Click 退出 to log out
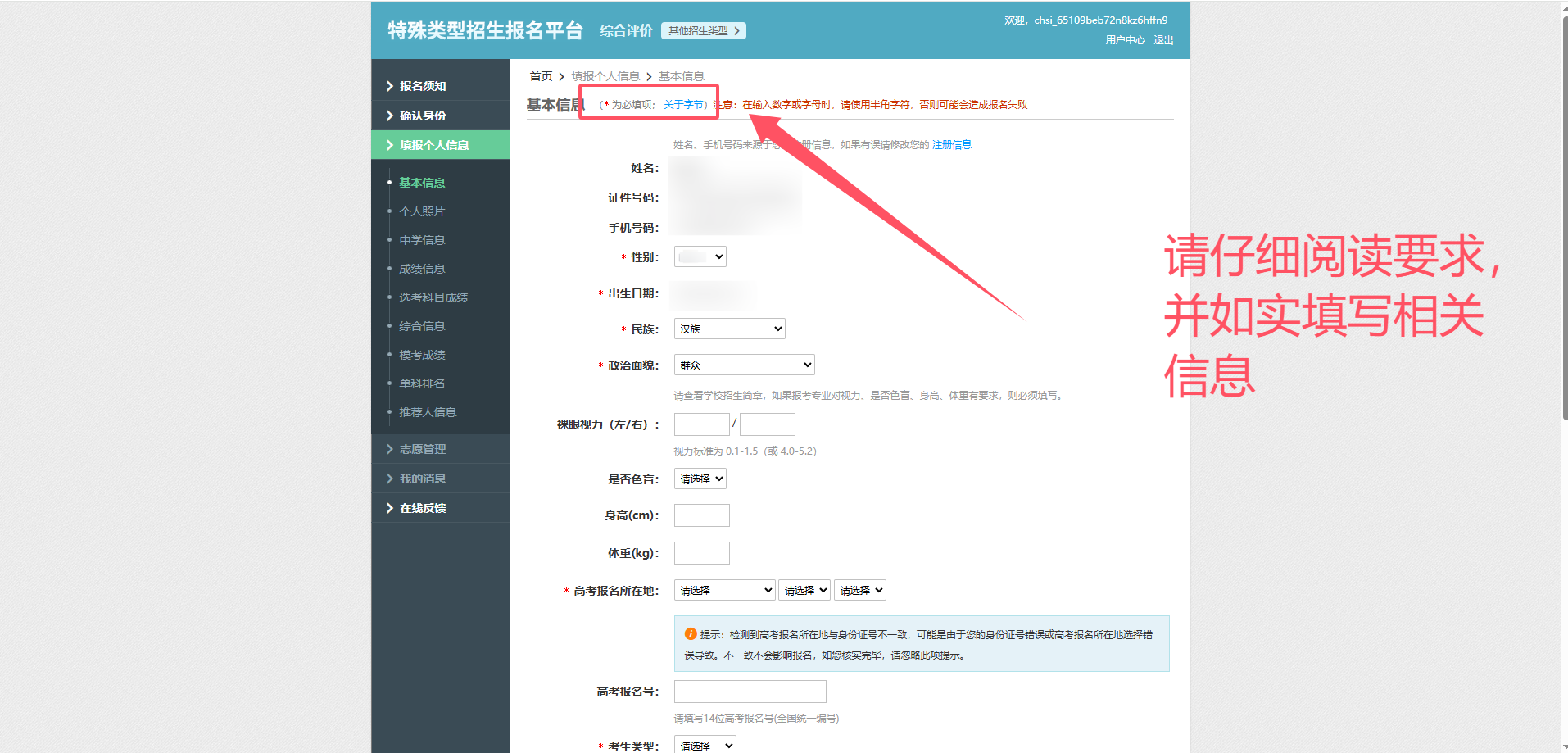Viewport: 1568px width, 753px height. [x=1163, y=40]
